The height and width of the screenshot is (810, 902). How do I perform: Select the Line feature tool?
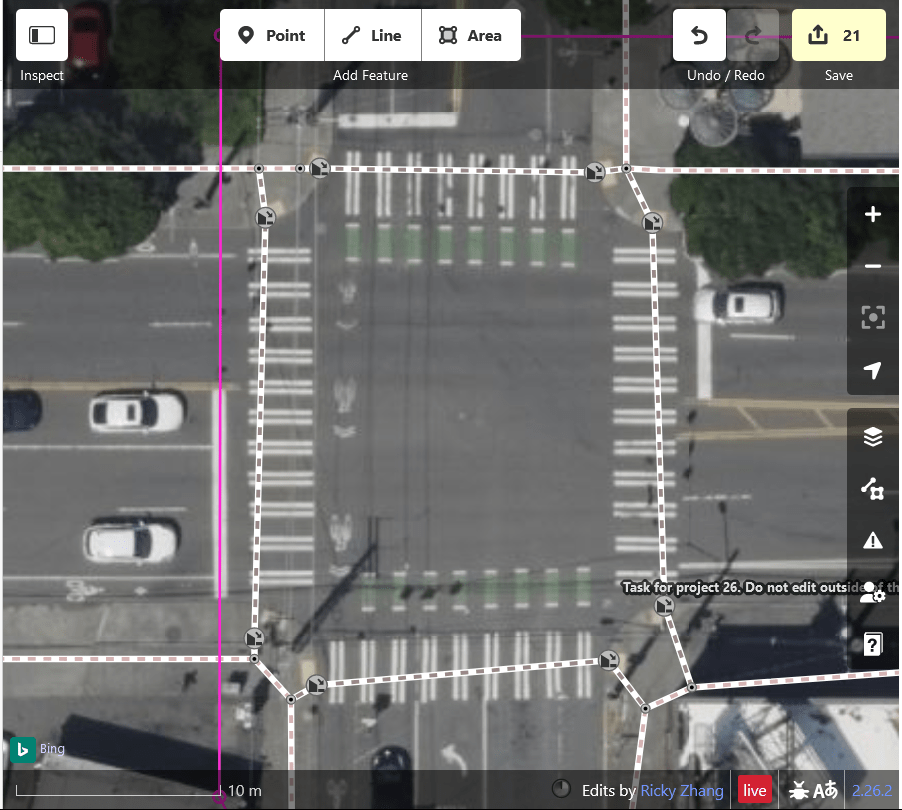click(x=373, y=35)
